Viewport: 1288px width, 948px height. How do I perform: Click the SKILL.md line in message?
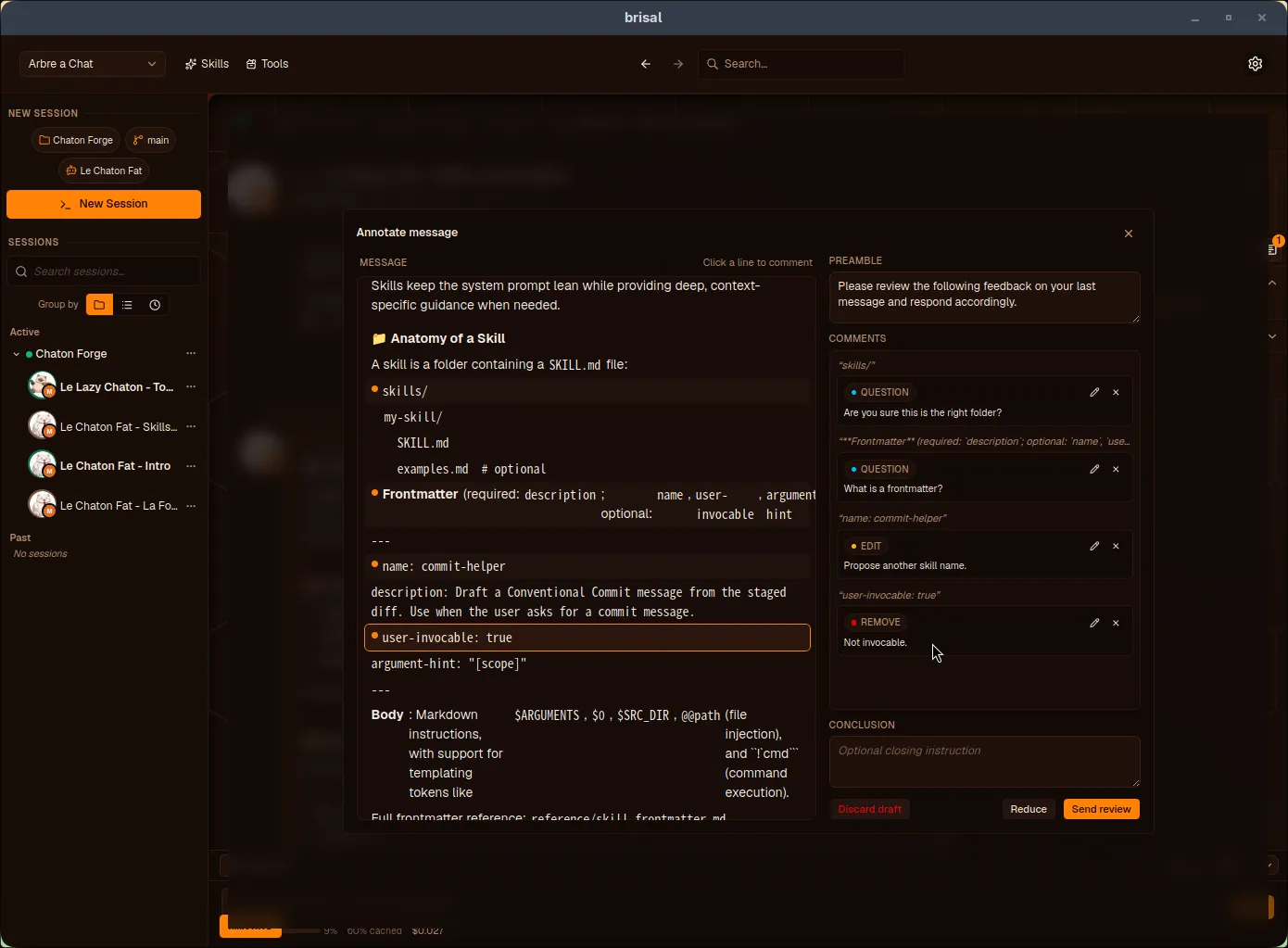(x=587, y=443)
